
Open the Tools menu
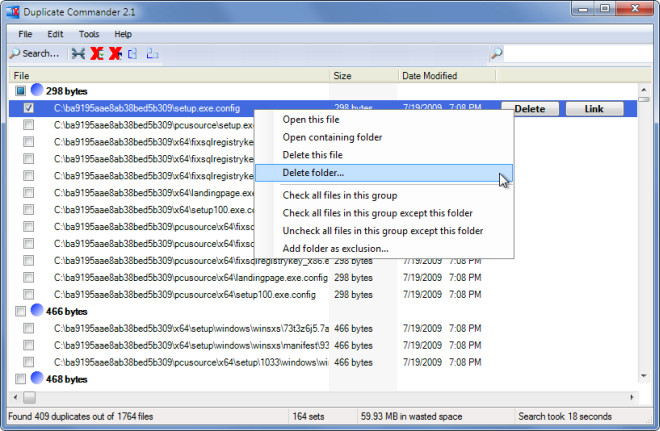click(89, 34)
